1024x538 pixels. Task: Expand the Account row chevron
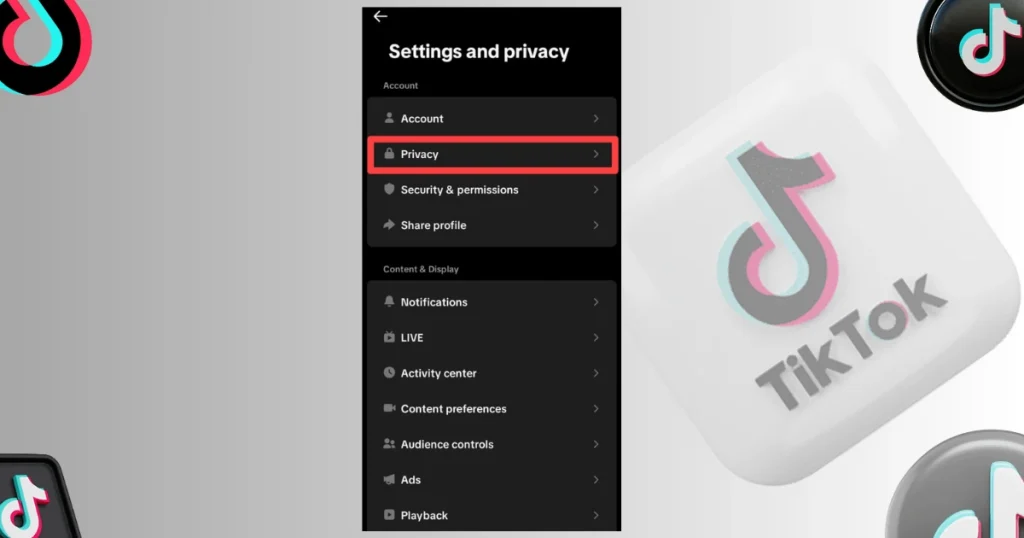click(596, 118)
